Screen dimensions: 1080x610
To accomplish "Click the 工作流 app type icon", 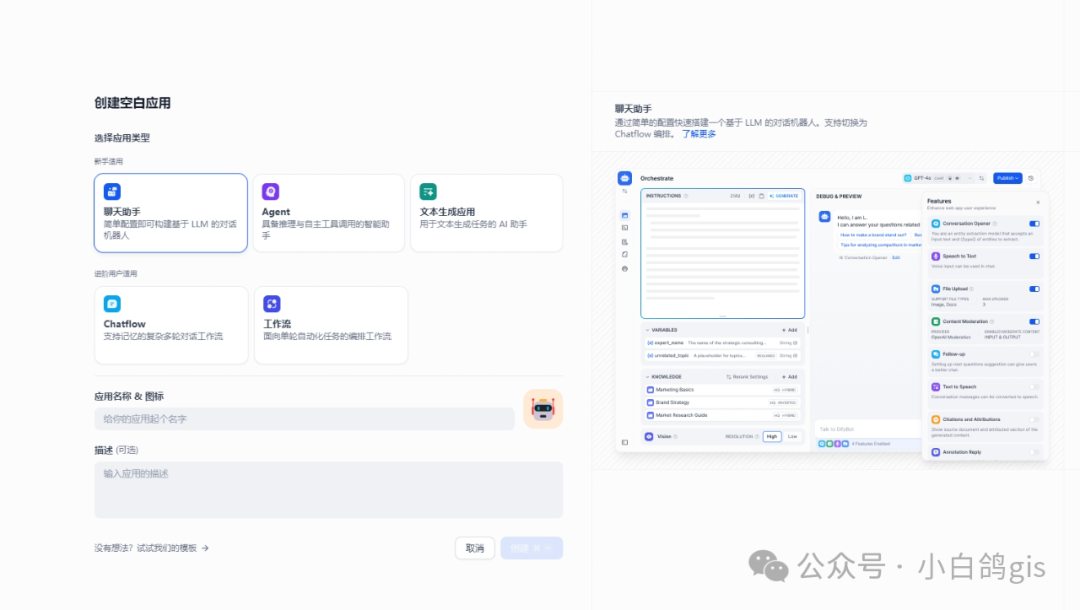I will (270, 301).
